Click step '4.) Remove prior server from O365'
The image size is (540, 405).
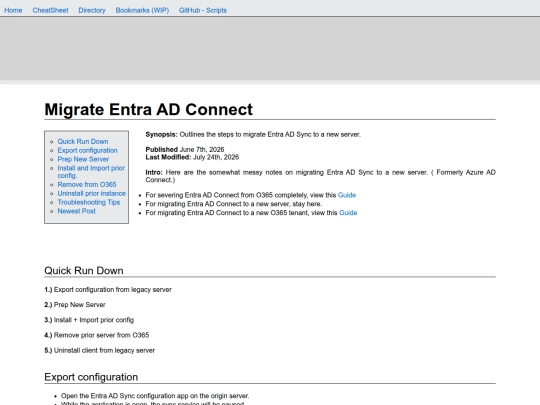[x=97, y=335]
